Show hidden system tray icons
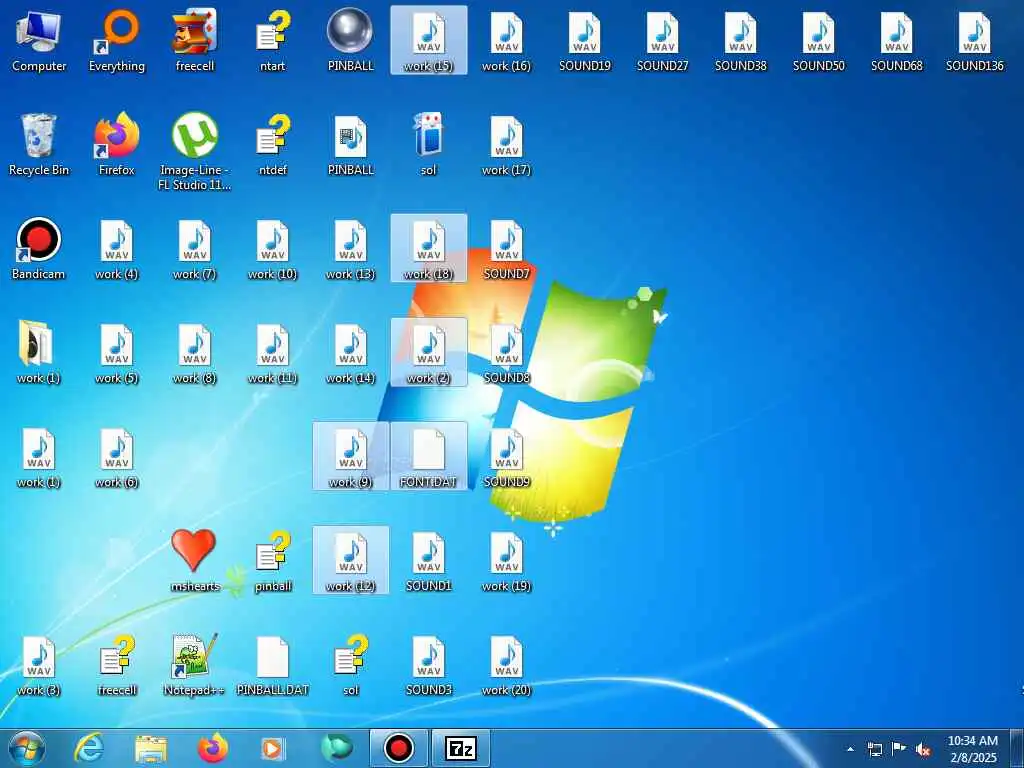 [x=850, y=749]
